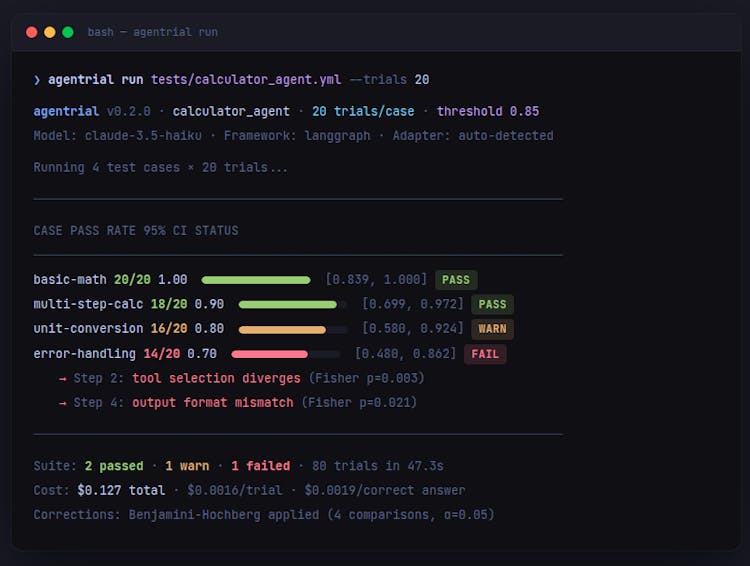Click the yellow minimize window dot

[x=50, y=32]
